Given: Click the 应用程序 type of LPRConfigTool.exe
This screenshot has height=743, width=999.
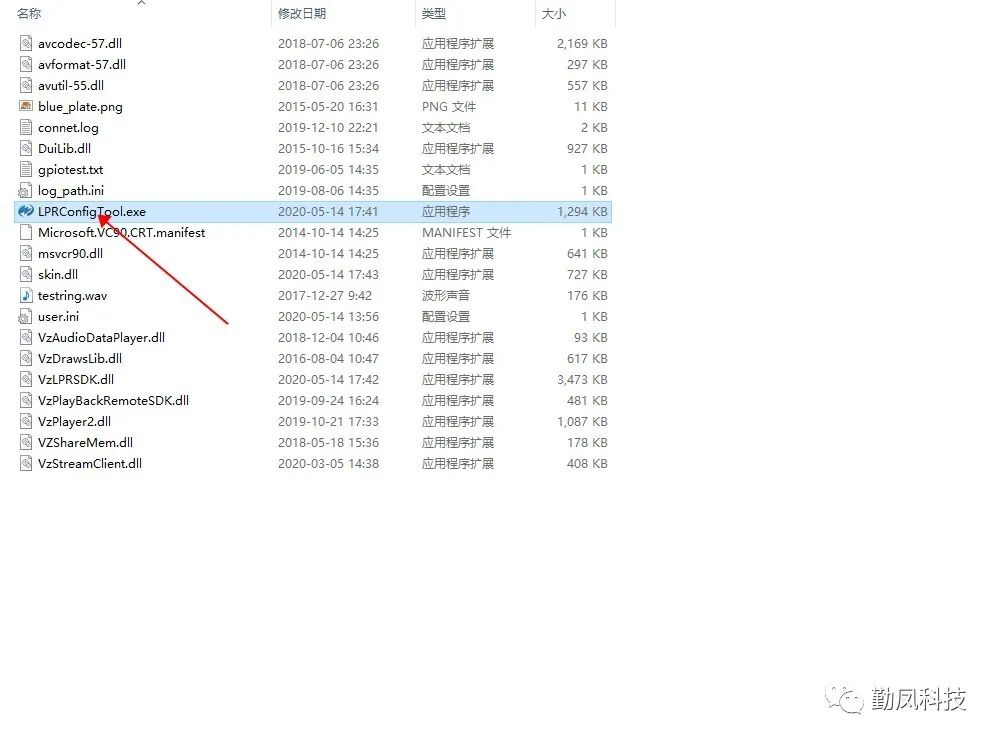Looking at the screenshot, I should pyautogui.click(x=446, y=212).
